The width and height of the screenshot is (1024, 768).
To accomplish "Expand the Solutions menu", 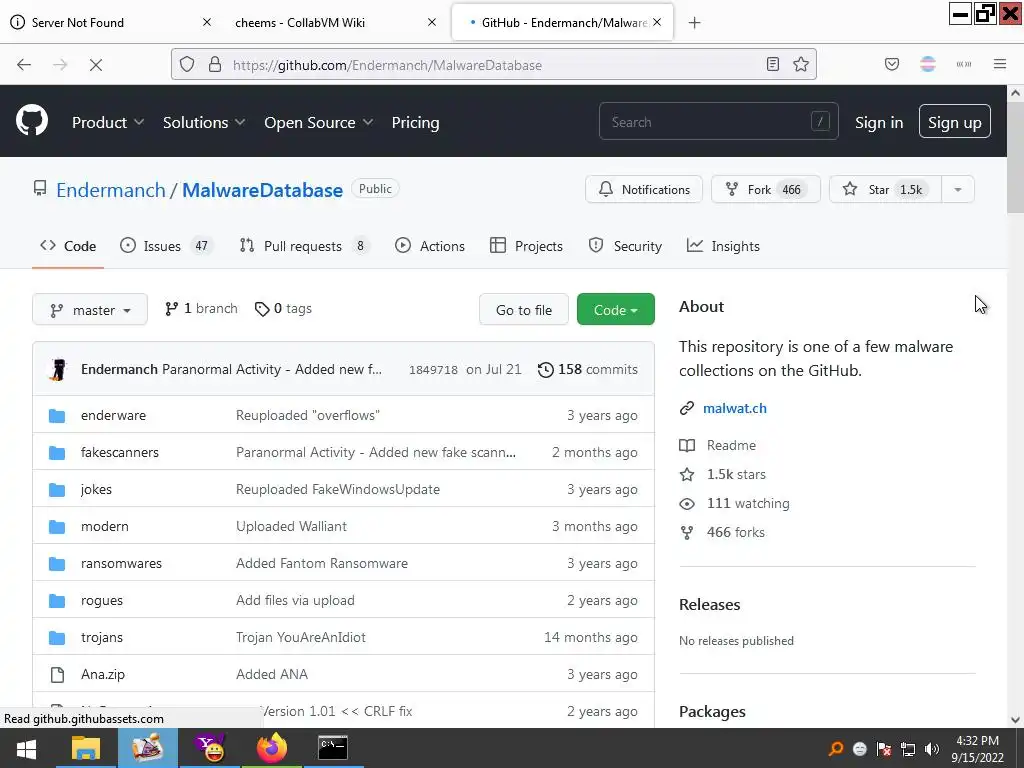I will 204,122.
